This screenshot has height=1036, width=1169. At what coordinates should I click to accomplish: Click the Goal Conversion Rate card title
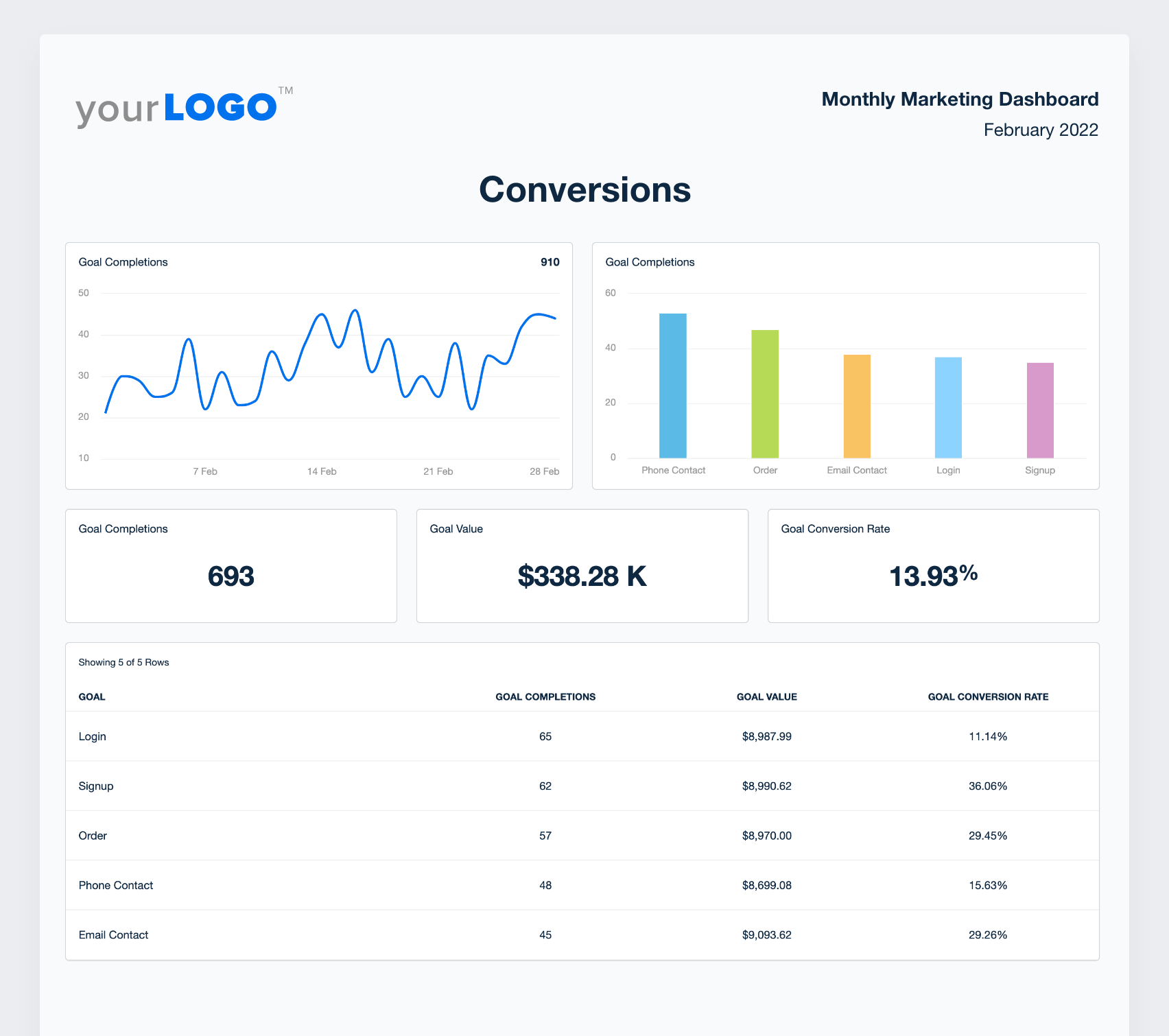836,529
